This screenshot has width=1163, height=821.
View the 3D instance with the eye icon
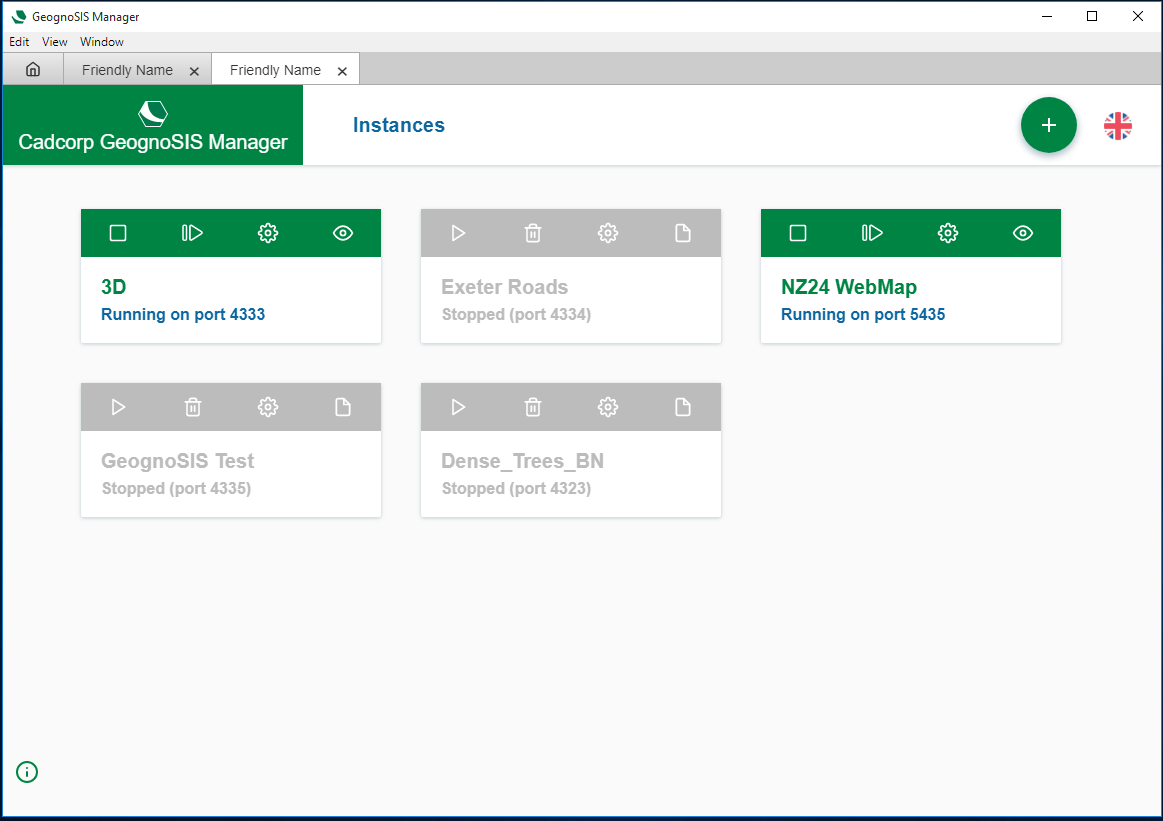coord(343,233)
